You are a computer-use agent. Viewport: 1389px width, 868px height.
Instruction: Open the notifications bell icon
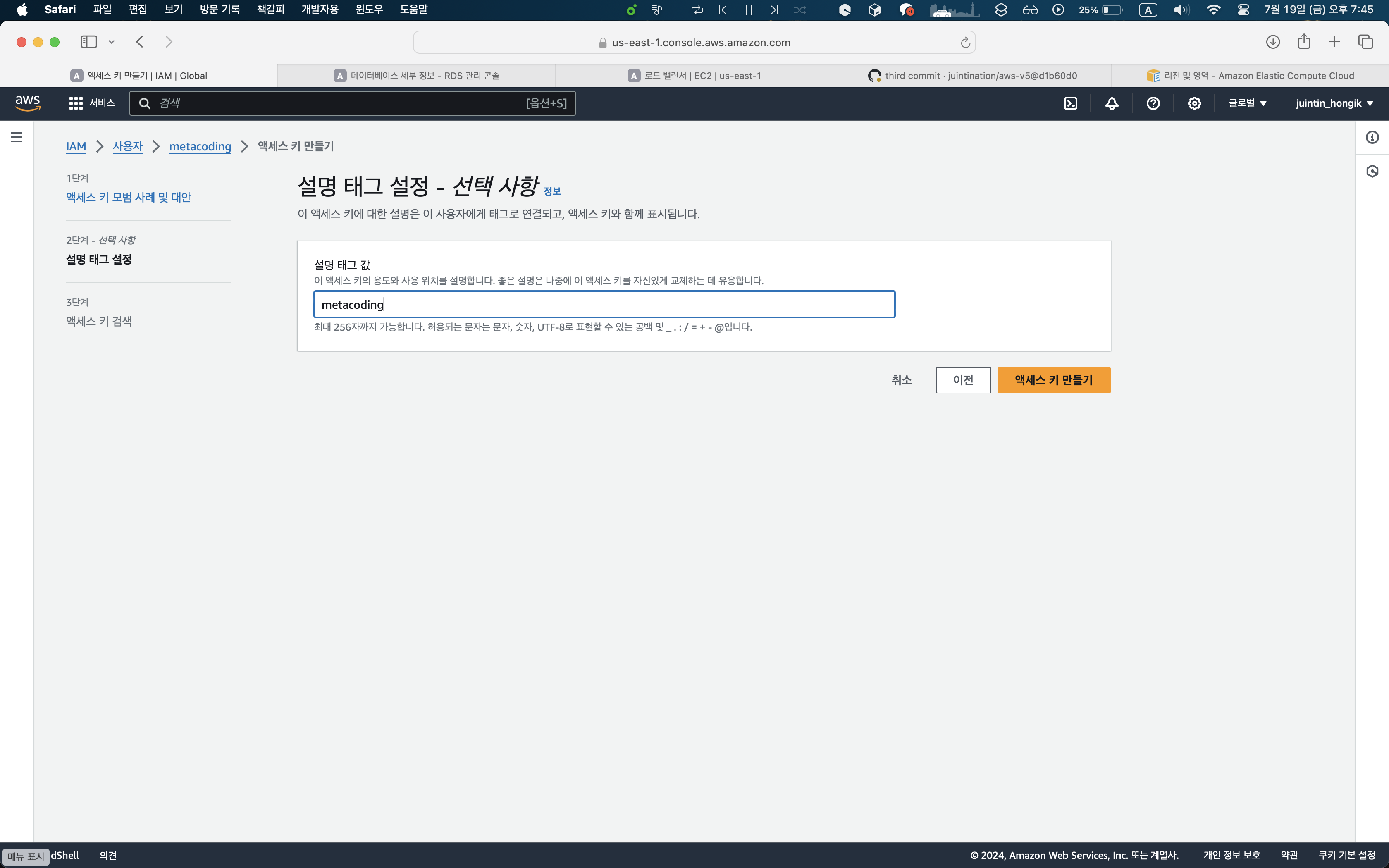pos(1112,103)
